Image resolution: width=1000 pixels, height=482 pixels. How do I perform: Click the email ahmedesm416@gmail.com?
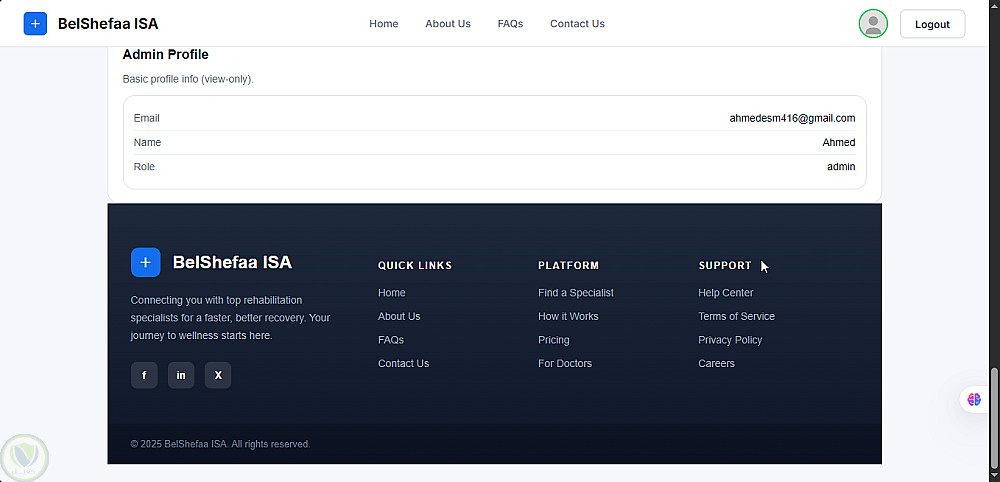click(x=792, y=118)
